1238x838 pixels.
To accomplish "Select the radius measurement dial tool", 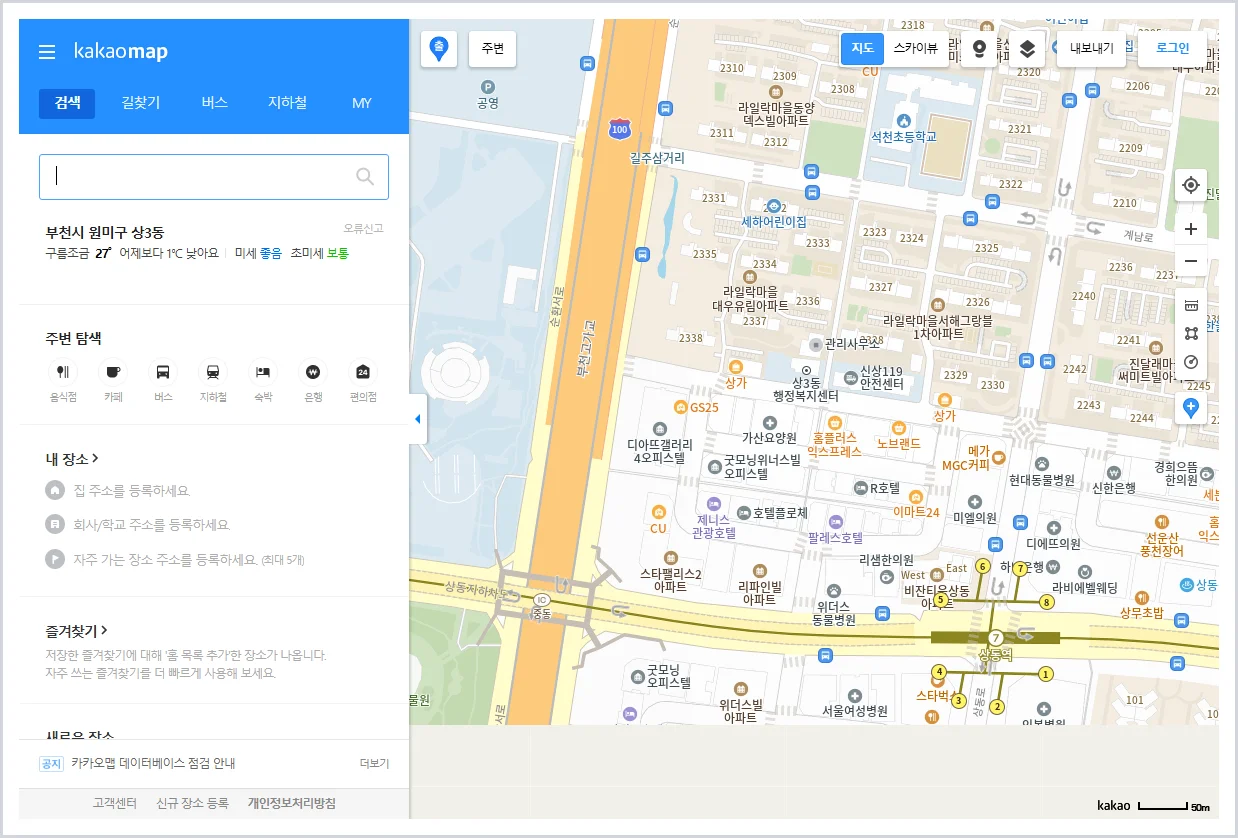I will 1190,362.
